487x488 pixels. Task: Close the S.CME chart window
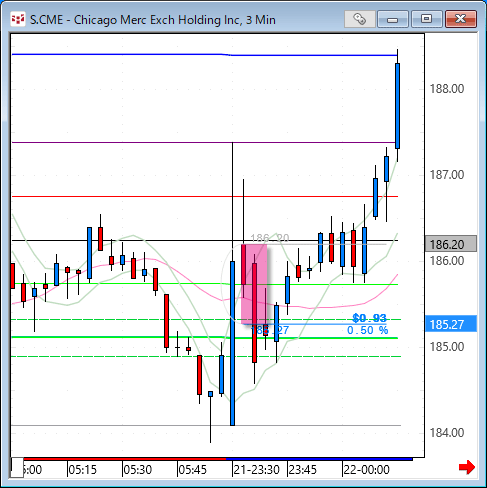click(x=461, y=19)
